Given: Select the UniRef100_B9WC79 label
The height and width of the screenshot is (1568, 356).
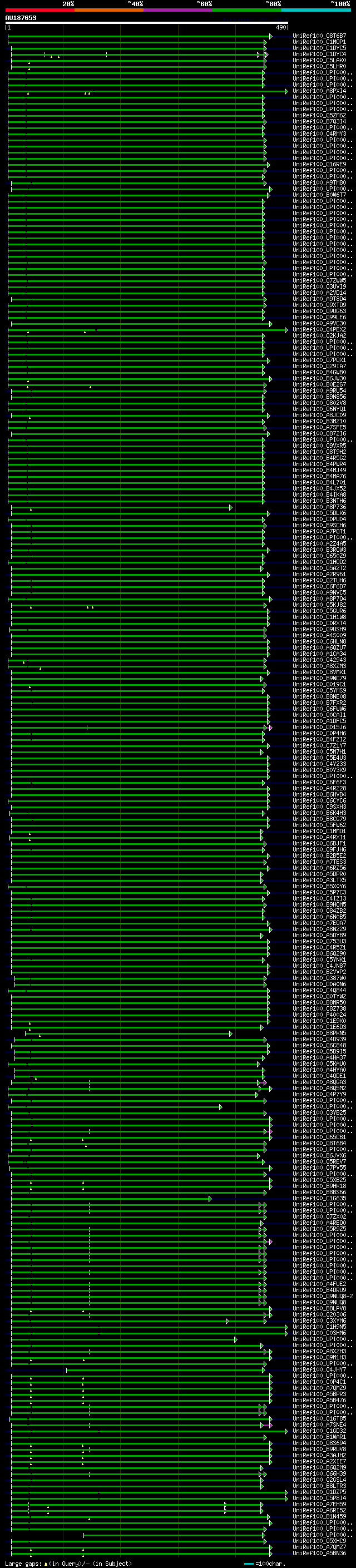Looking at the screenshot, I should pos(319,678).
